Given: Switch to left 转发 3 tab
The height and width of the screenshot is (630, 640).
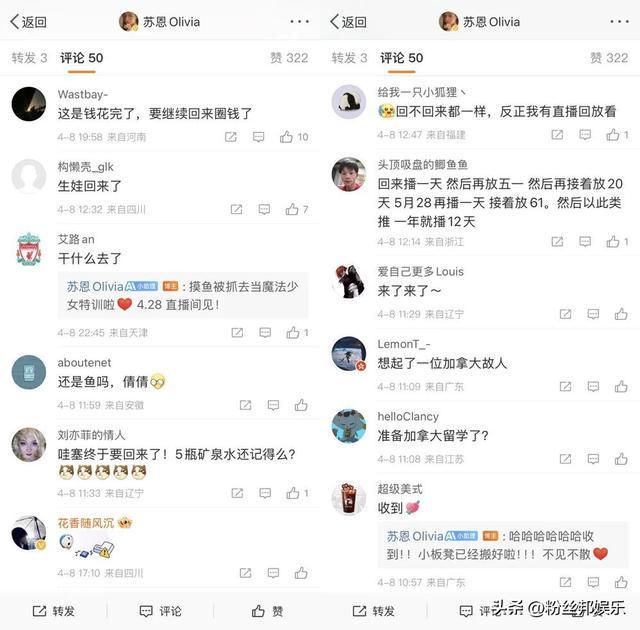Looking at the screenshot, I should pos(29,58).
